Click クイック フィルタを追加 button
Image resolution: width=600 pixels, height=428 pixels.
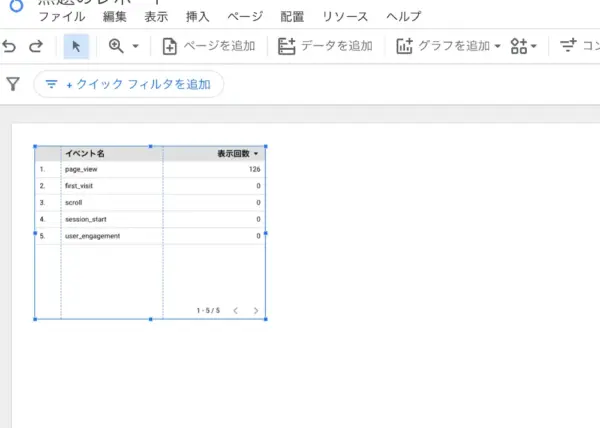(x=129, y=84)
